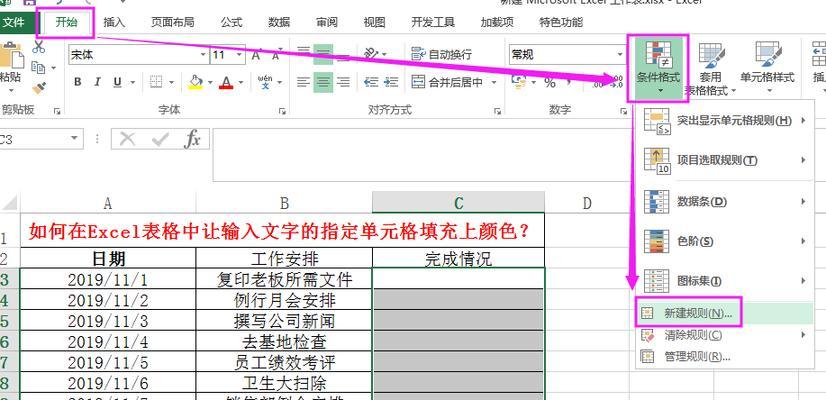The image size is (826, 400).
Task: Click 合并后居中 merge and center button
Action: (x=447, y=82)
